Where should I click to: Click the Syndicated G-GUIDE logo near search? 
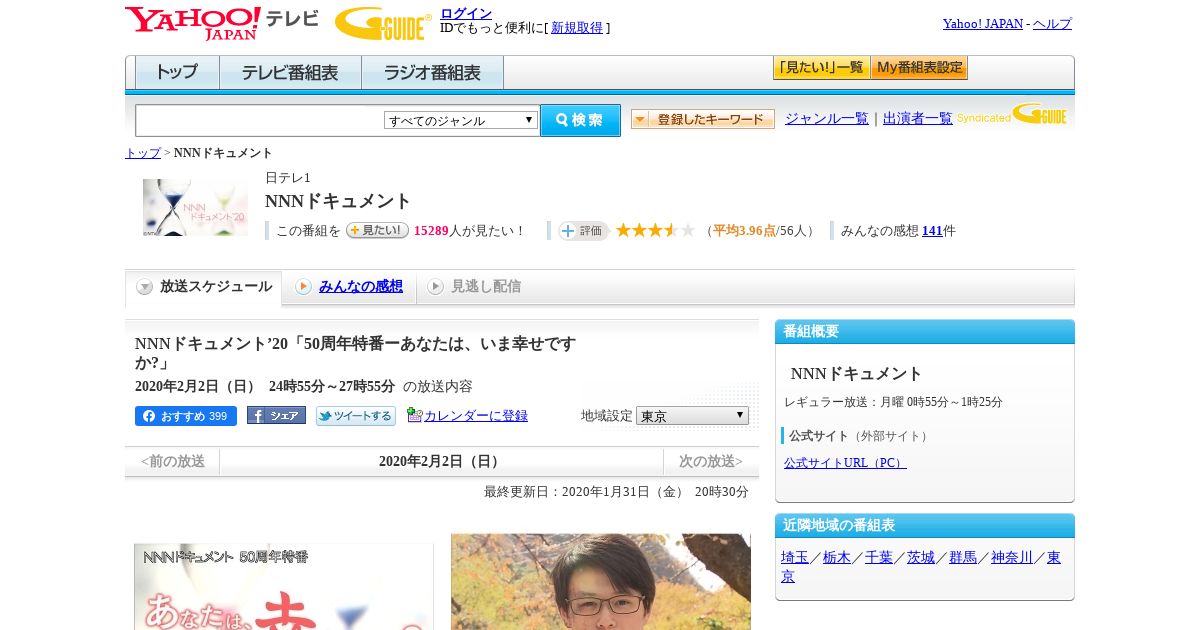[x=1012, y=115]
